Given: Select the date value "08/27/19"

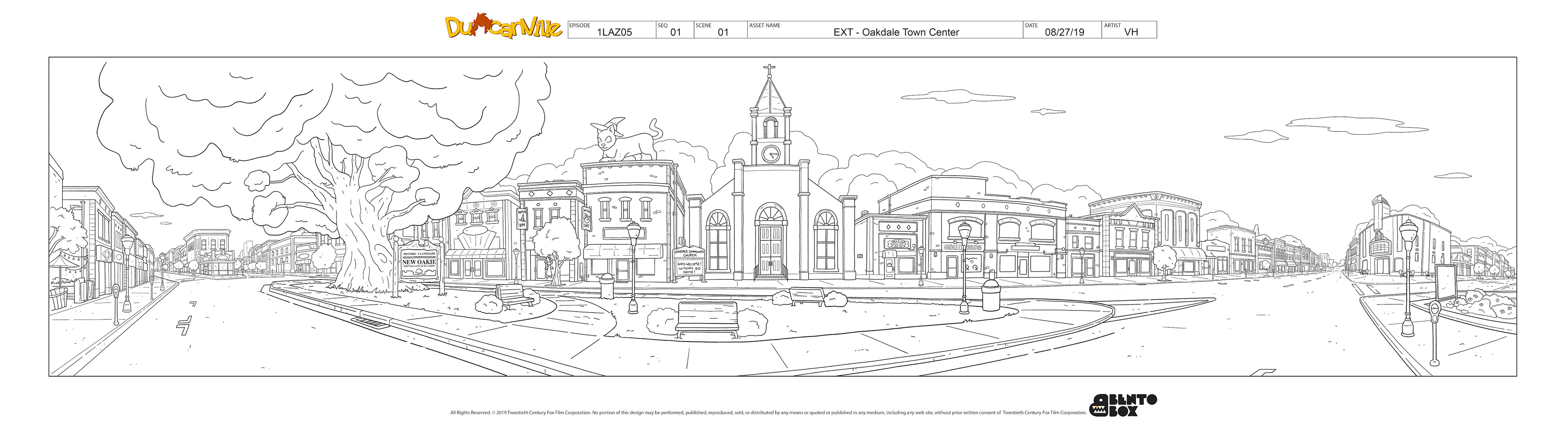Looking at the screenshot, I should (x=1065, y=32).
